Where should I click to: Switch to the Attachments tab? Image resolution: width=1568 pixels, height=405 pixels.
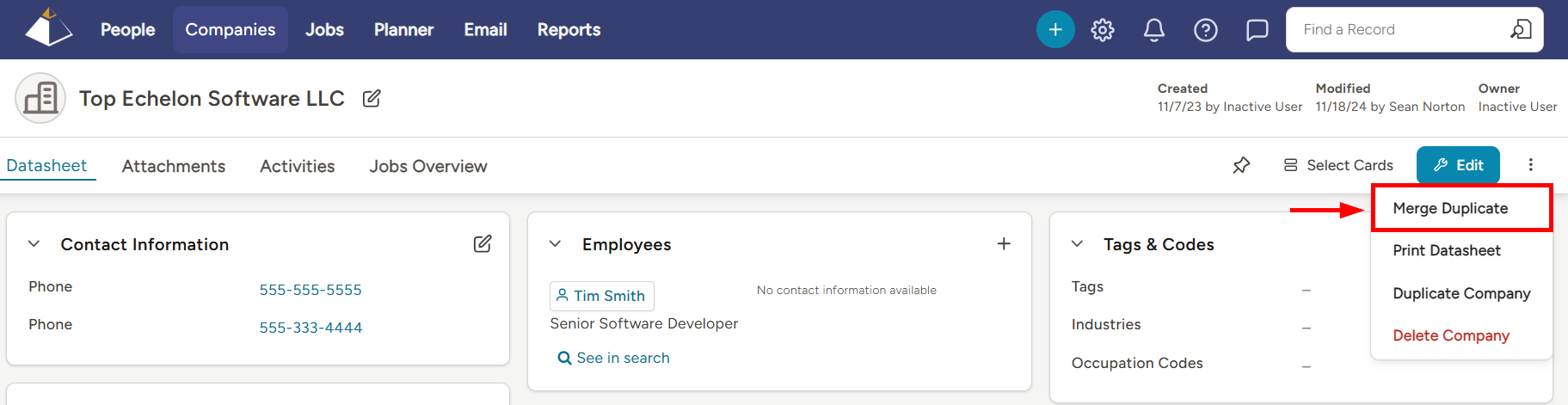174,166
